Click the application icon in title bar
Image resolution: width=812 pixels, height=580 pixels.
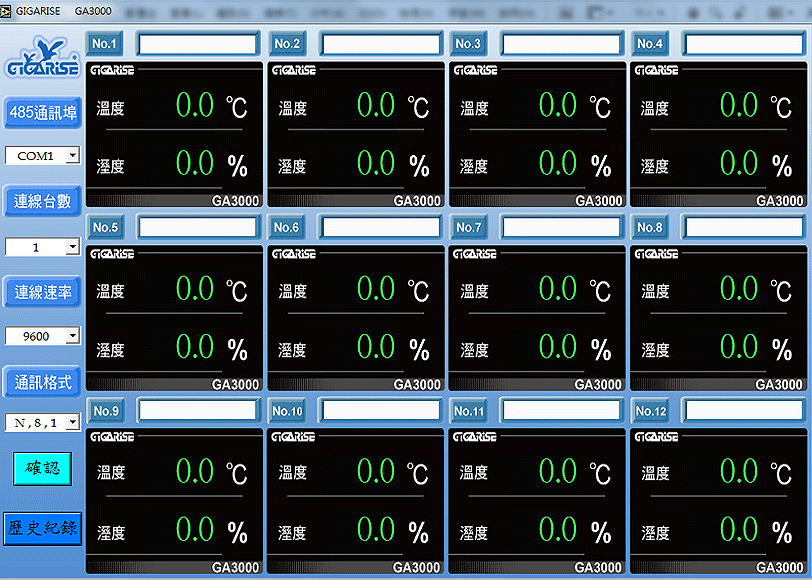pos(6,11)
